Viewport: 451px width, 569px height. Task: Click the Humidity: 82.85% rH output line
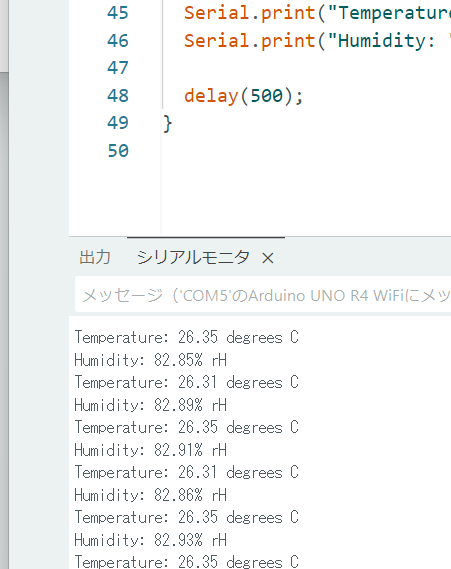tap(151, 360)
